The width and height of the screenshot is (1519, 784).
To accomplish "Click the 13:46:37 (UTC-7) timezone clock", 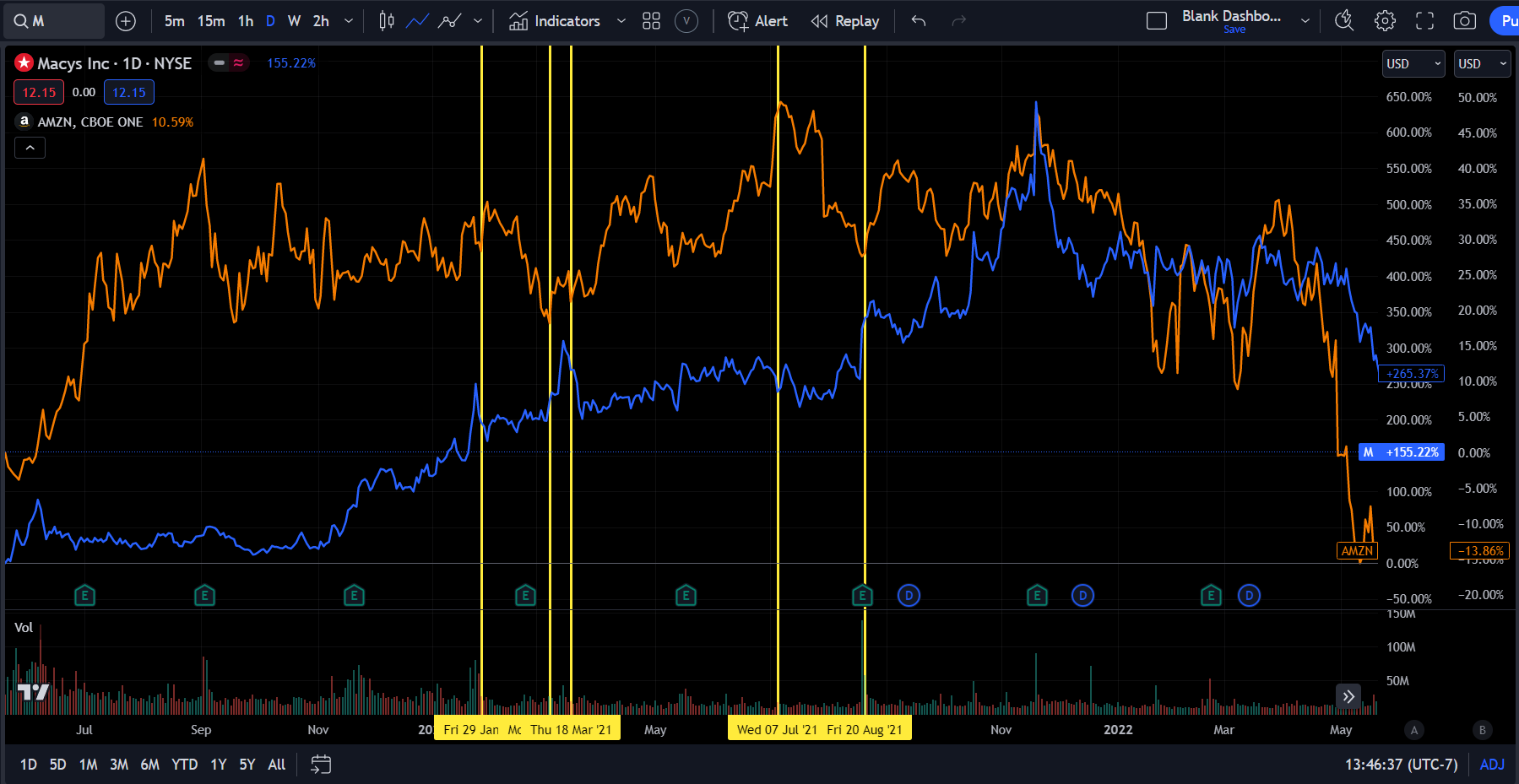I will pyautogui.click(x=1402, y=765).
